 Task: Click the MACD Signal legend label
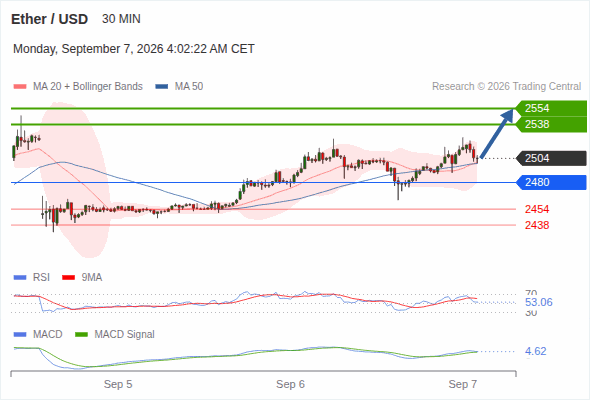coord(125,335)
